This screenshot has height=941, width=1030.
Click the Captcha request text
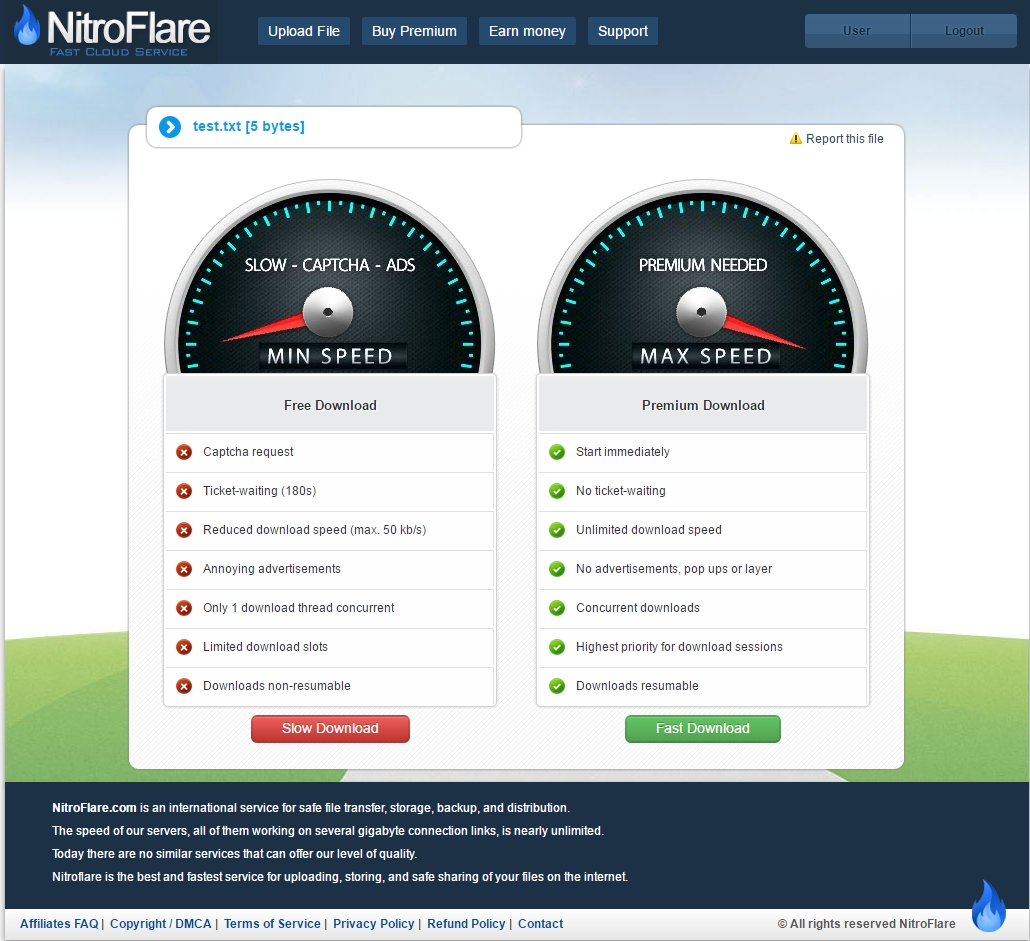[248, 452]
